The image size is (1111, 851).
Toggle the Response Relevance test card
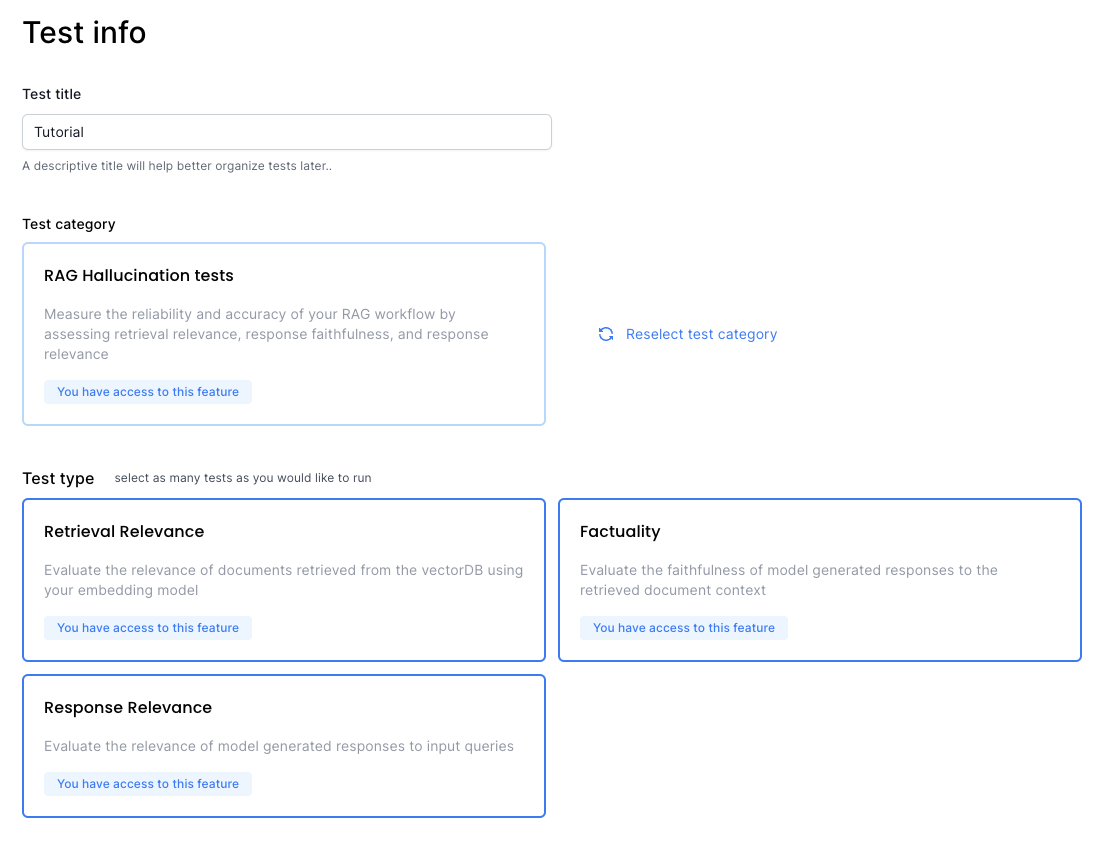point(284,745)
